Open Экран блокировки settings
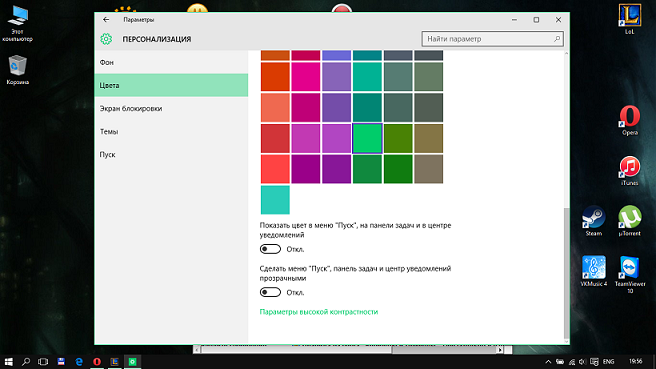This screenshot has width=656, height=369. pyautogui.click(x=171, y=108)
